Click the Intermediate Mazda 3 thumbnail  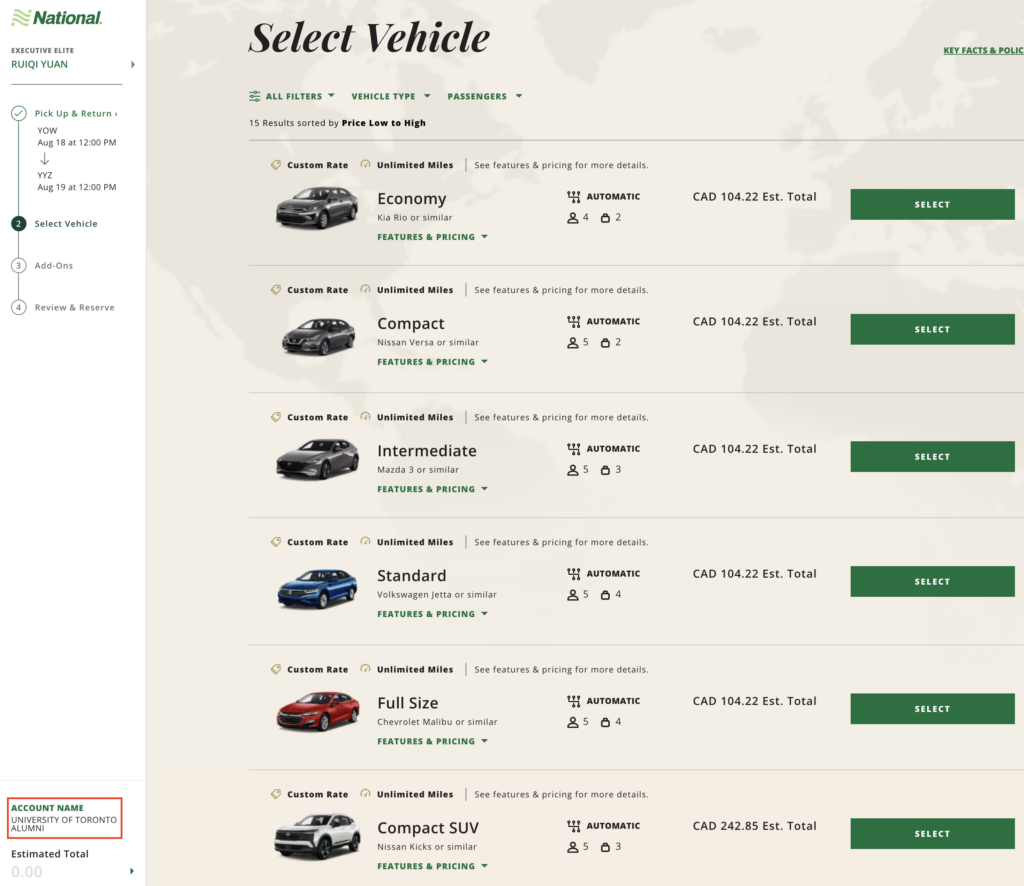click(317, 460)
